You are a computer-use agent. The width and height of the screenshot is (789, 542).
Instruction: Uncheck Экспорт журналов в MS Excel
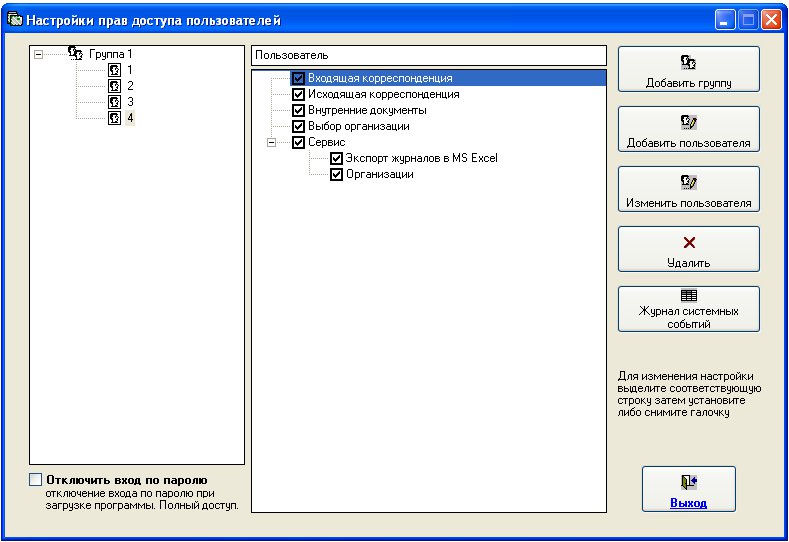point(336,159)
